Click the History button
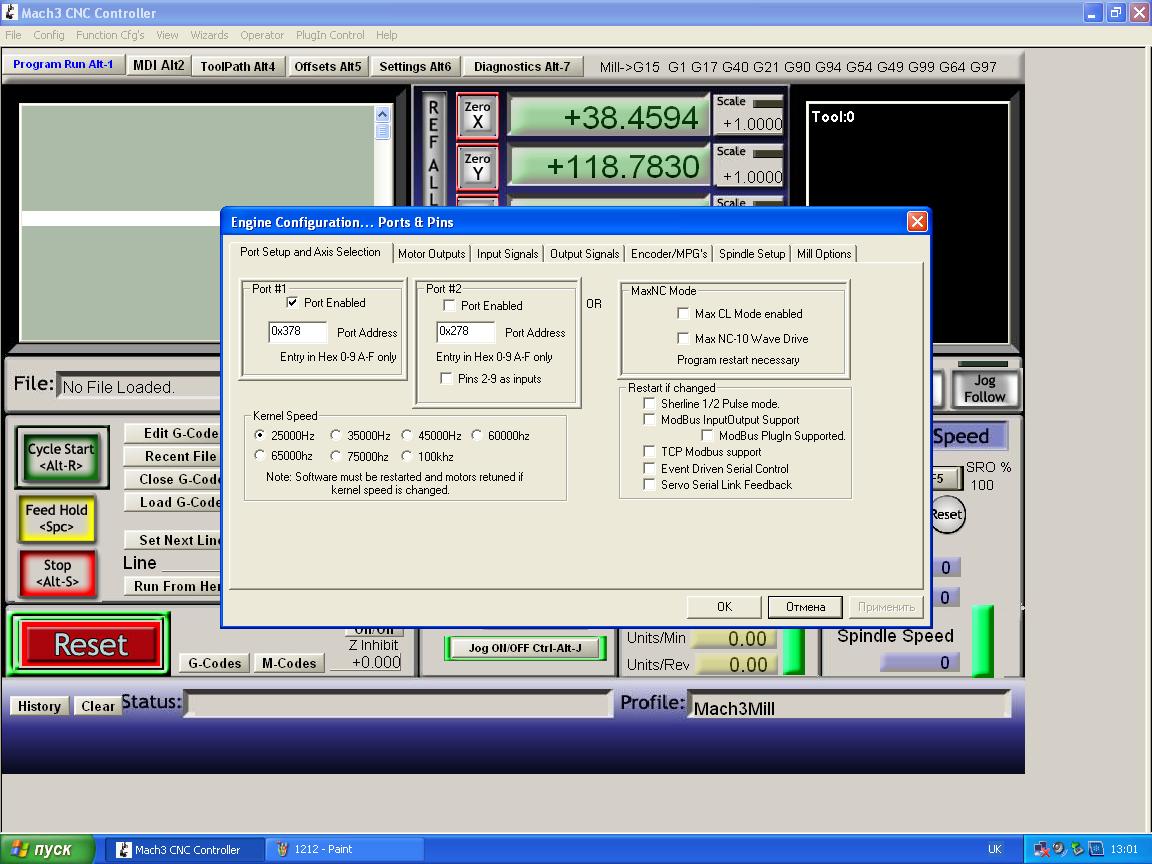 point(39,706)
